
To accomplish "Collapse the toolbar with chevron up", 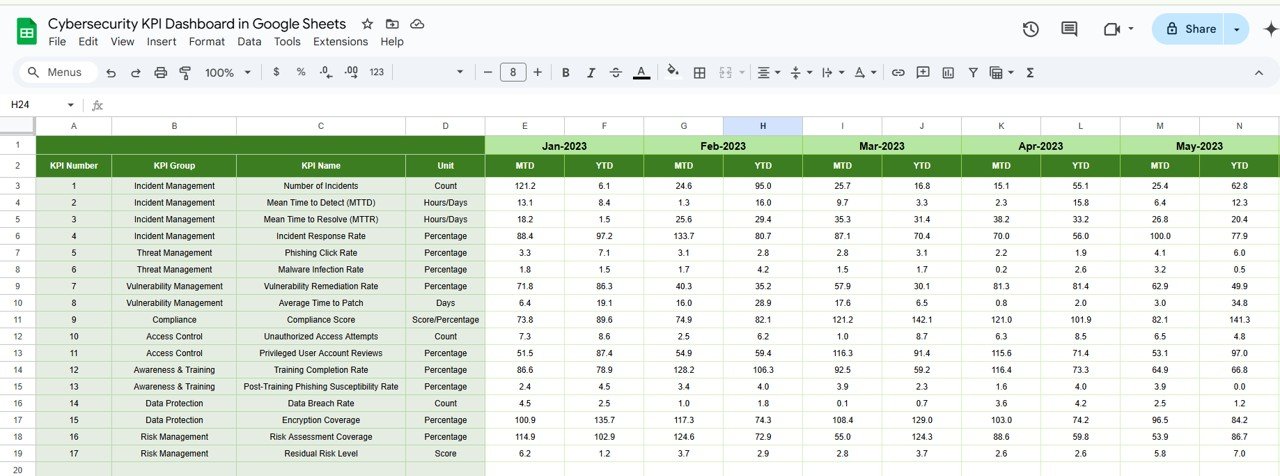I will (1259, 72).
